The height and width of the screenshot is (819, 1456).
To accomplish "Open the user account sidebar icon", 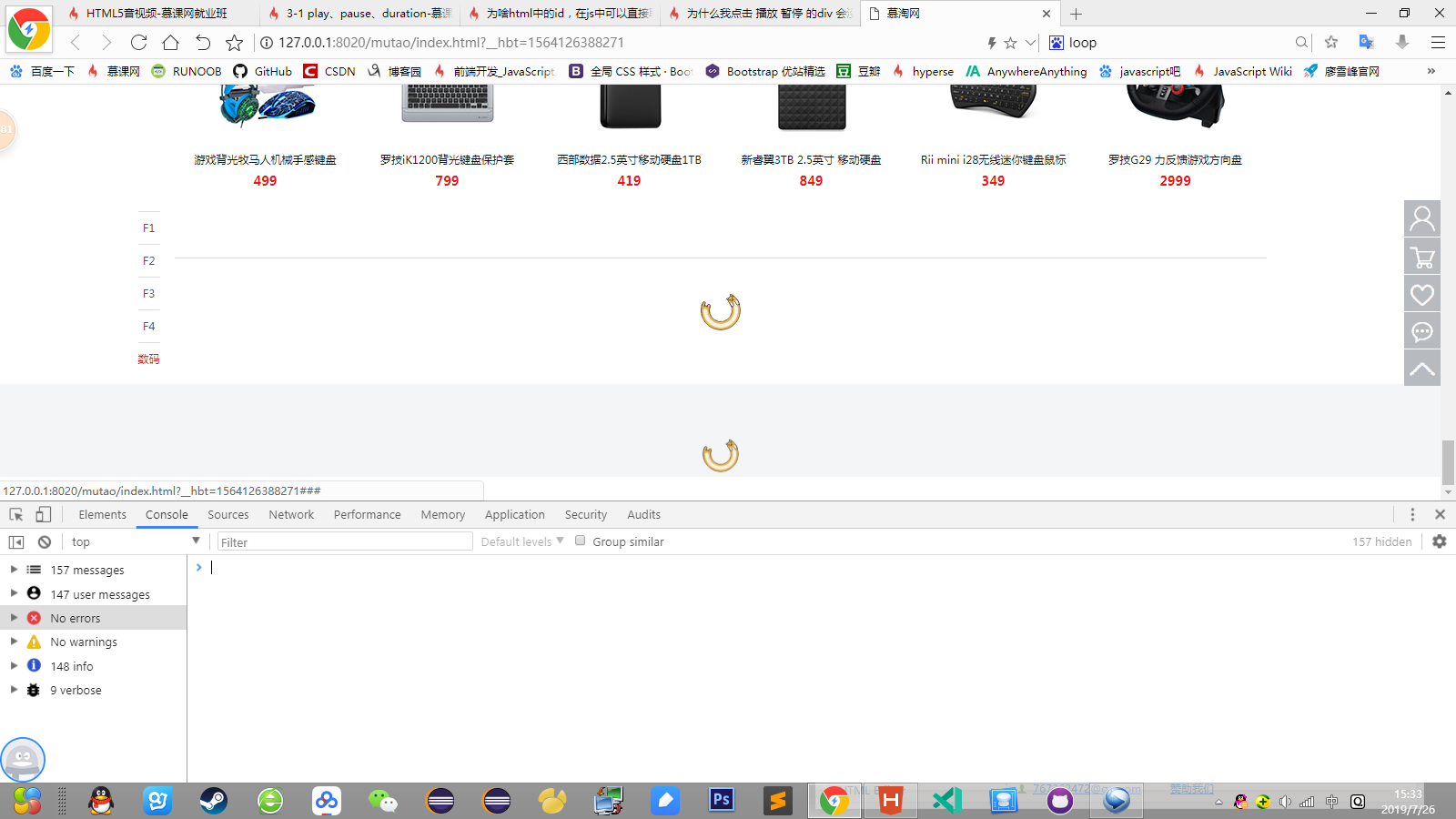I will coord(1422,218).
